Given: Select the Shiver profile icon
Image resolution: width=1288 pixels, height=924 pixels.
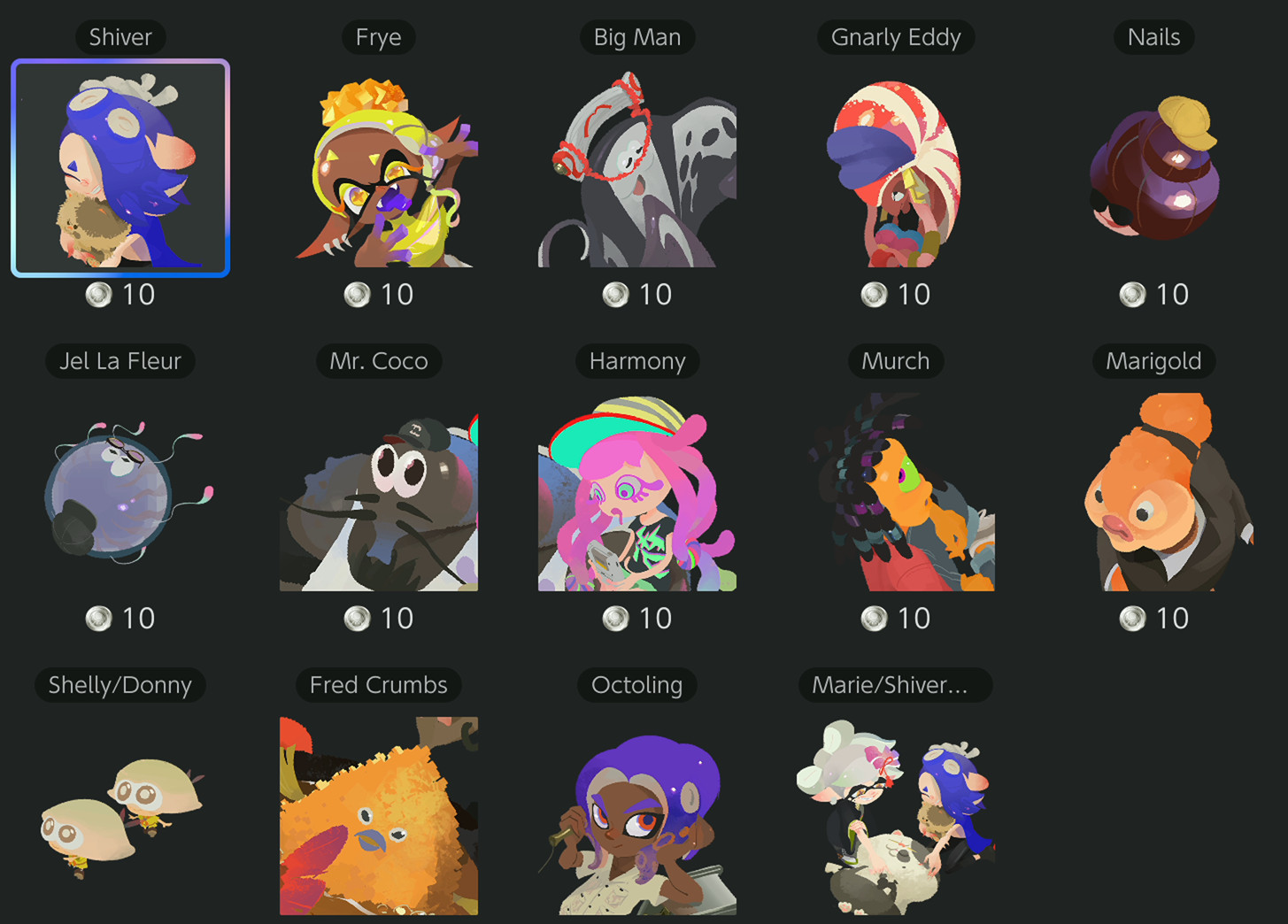Looking at the screenshot, I should 120,168.
